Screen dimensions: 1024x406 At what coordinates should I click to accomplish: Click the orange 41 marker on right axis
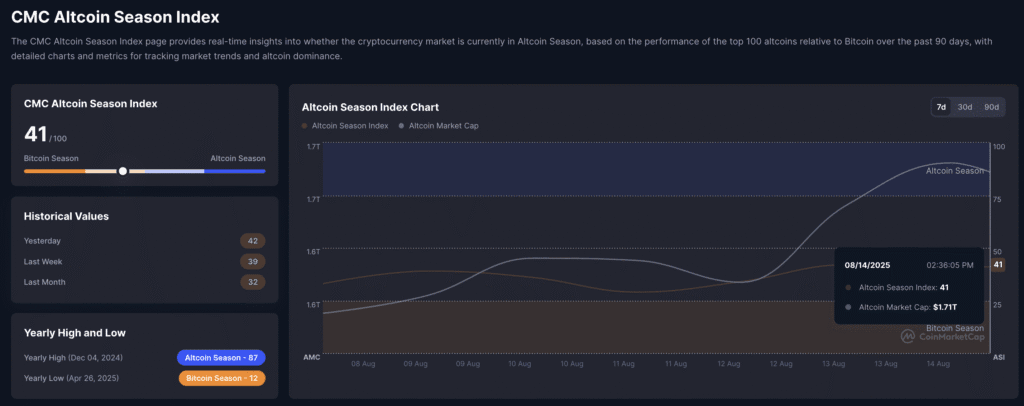click(x=997, y=264)
